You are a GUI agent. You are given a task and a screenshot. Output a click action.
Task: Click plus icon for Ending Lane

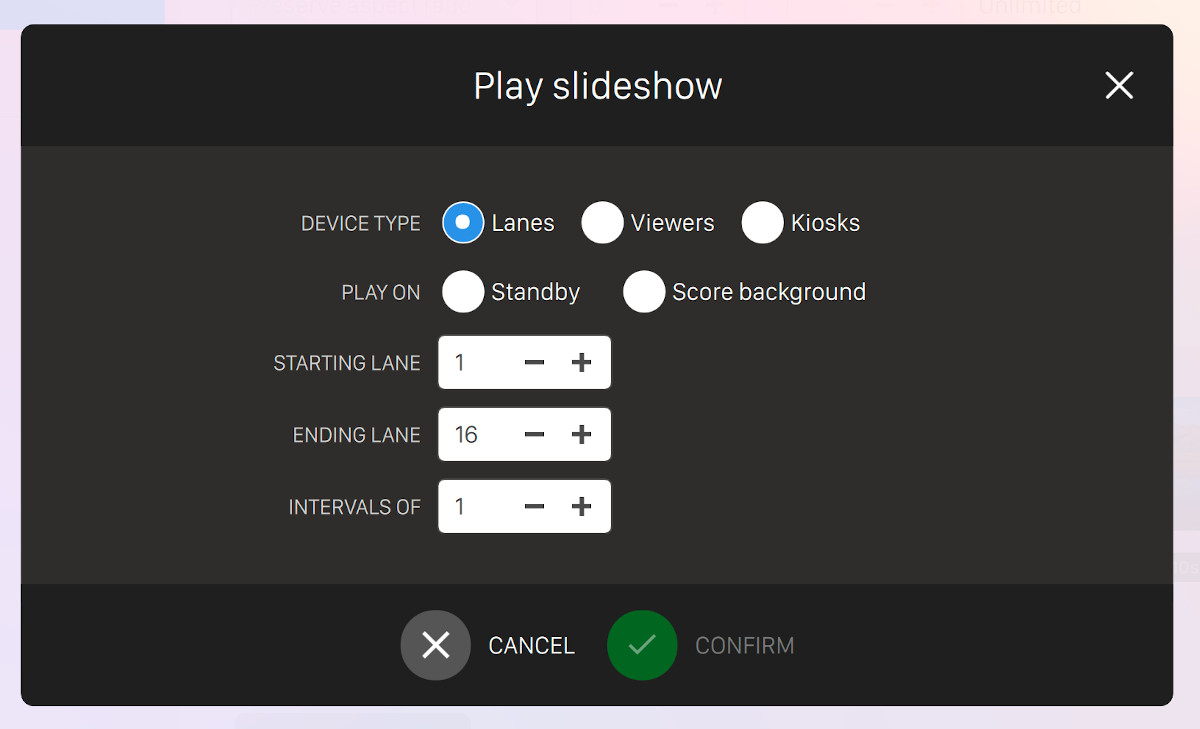click(581, 435)
